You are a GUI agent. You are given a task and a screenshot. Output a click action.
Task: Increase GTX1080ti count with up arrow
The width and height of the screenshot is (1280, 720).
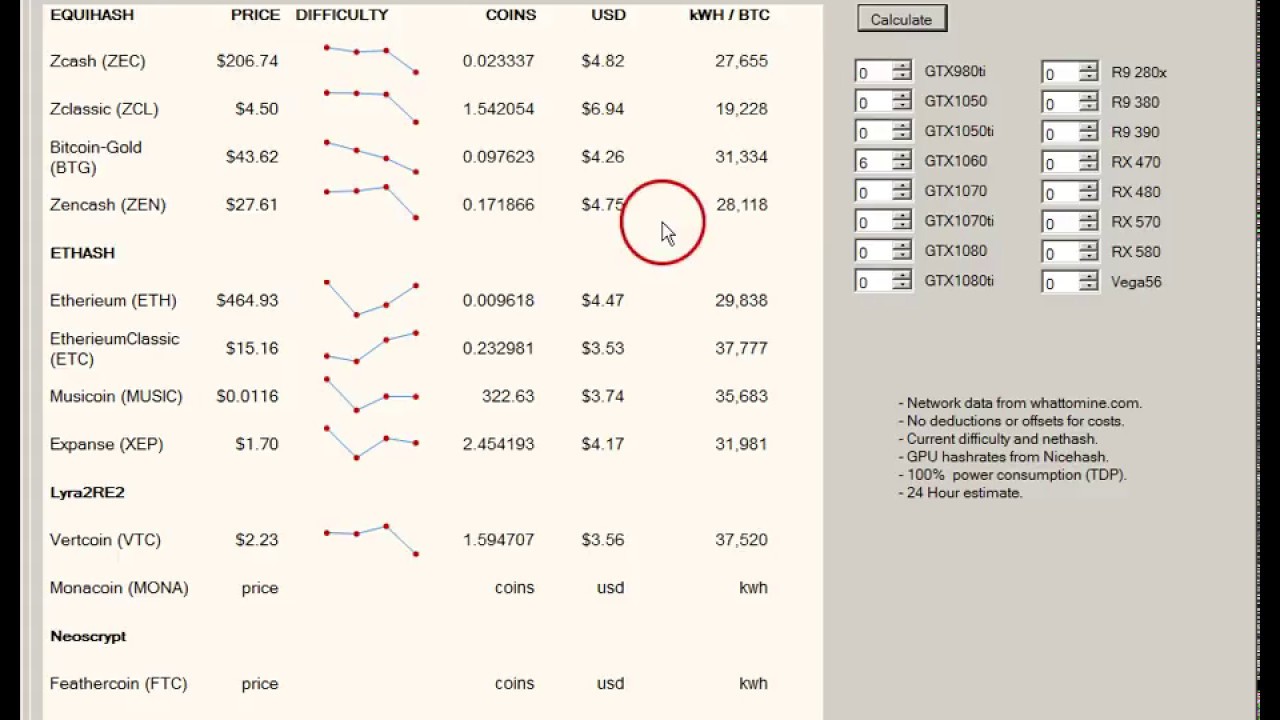coord(902,277)
